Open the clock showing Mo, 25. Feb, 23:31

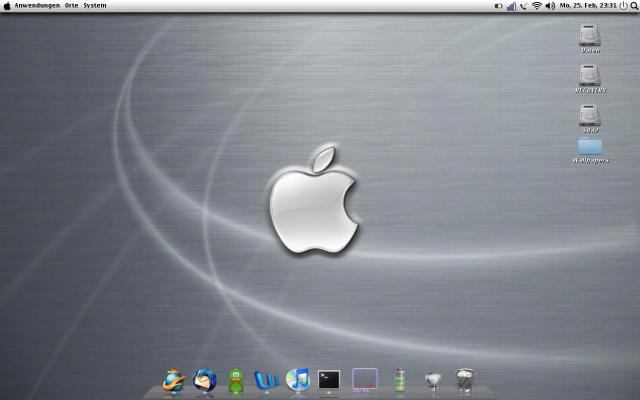[588, 6]
